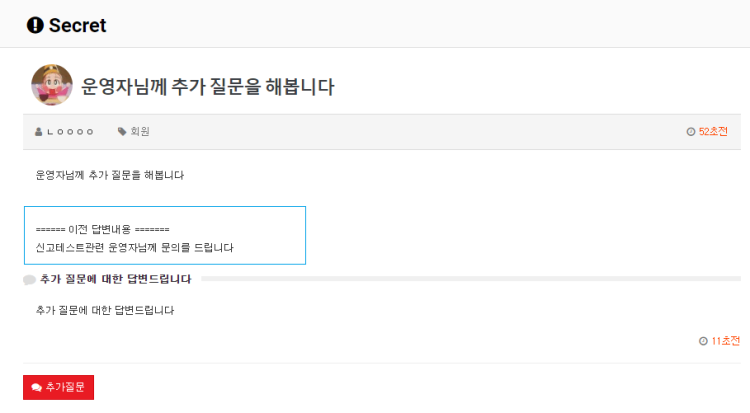
Task: Click the 이전 답변내용 quoted box header
Action: (x=102, y=229)
